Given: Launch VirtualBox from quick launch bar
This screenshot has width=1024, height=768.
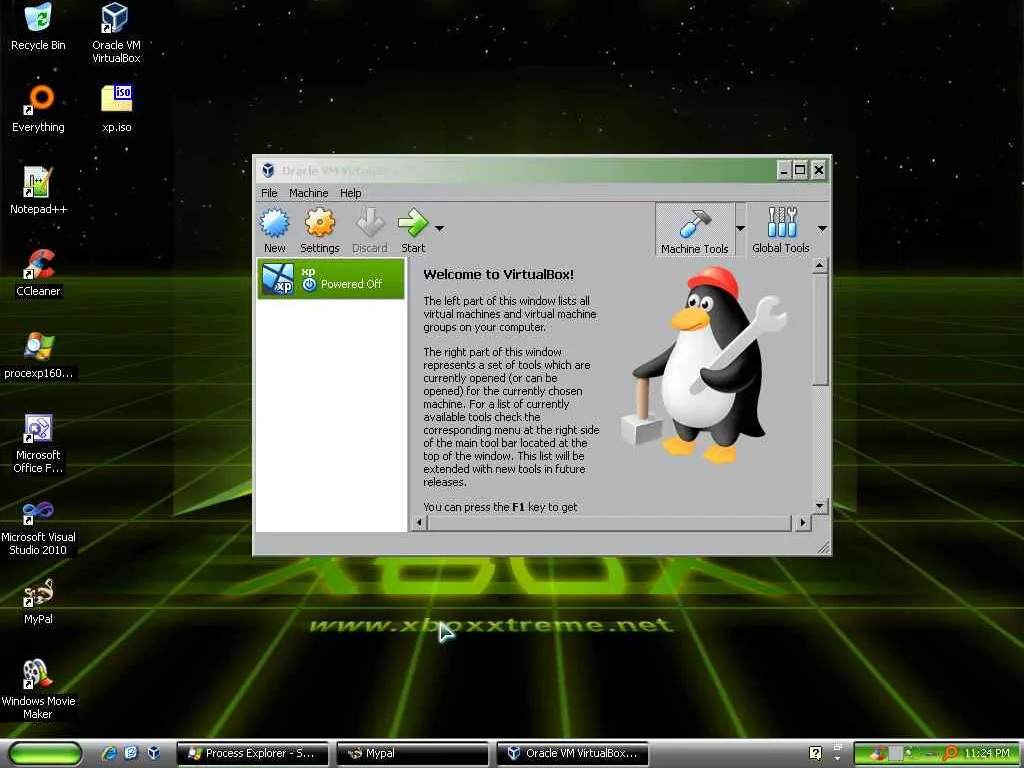Looking at the screenshot, I should 153,753.
